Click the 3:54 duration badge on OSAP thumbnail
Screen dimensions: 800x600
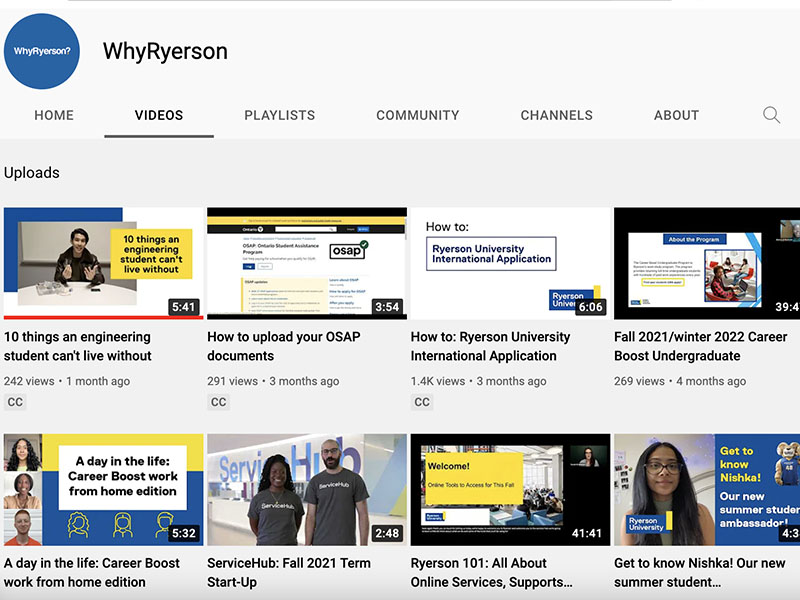click(386, 307)
